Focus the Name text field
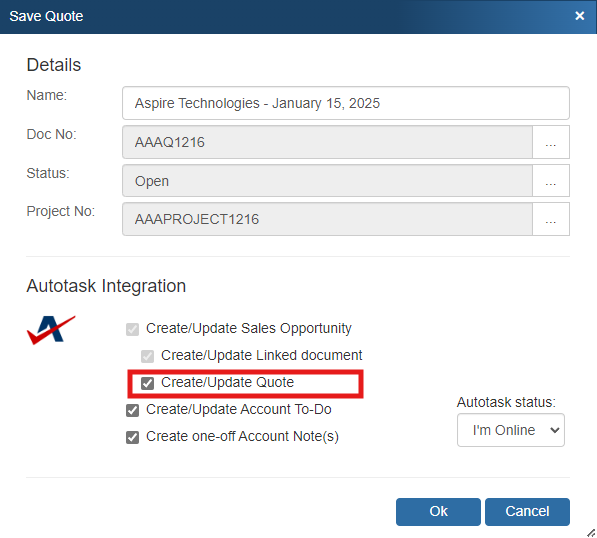The image size is (597, 538). (x=346, y=103)
